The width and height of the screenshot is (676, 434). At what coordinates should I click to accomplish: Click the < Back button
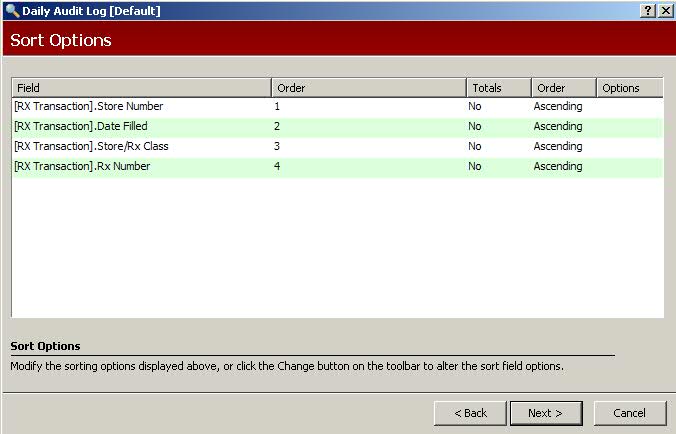[470, 413]
